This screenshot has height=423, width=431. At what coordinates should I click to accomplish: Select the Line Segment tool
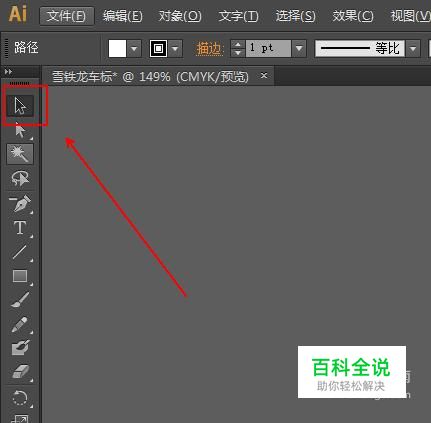point(20,252)
